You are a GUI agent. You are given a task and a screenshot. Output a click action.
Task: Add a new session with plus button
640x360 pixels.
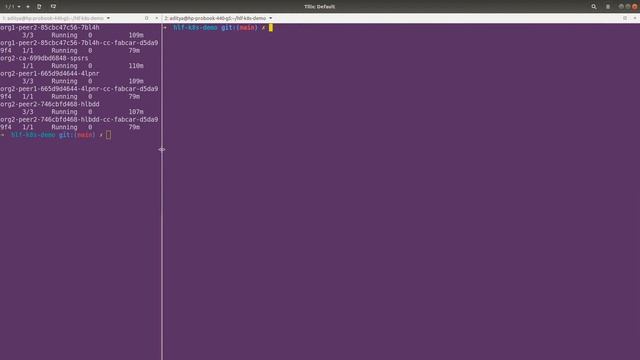tap(28, 7)
